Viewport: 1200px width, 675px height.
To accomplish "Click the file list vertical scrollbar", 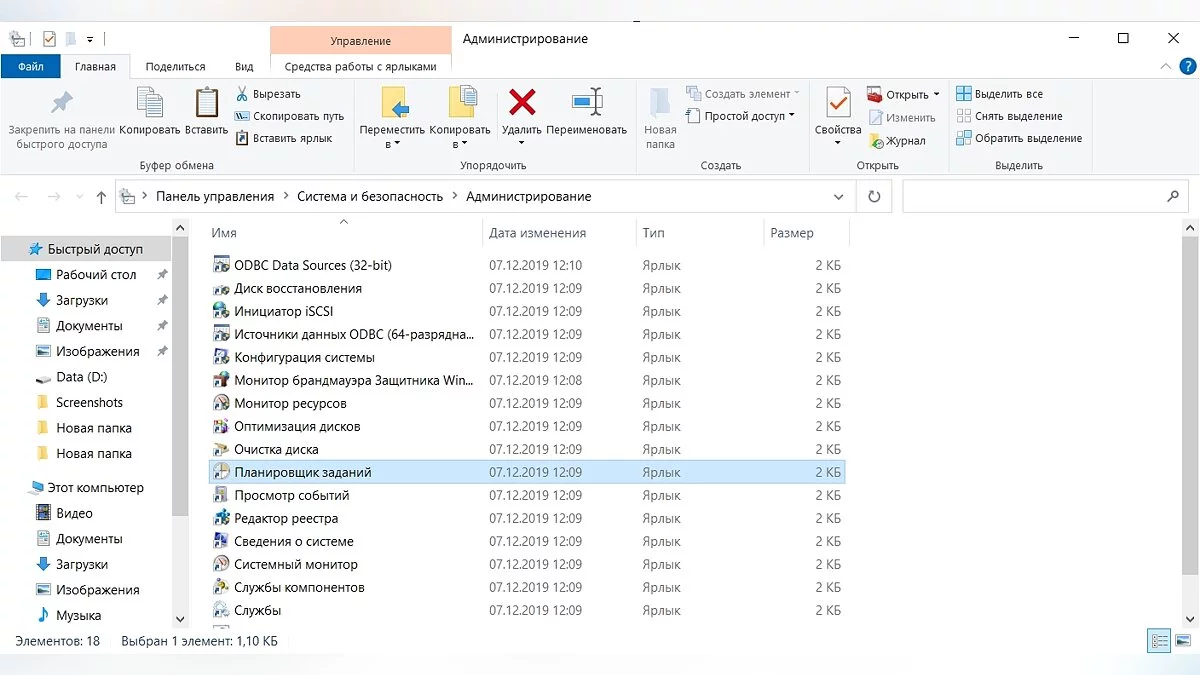I will click(x=1189, y=420).
